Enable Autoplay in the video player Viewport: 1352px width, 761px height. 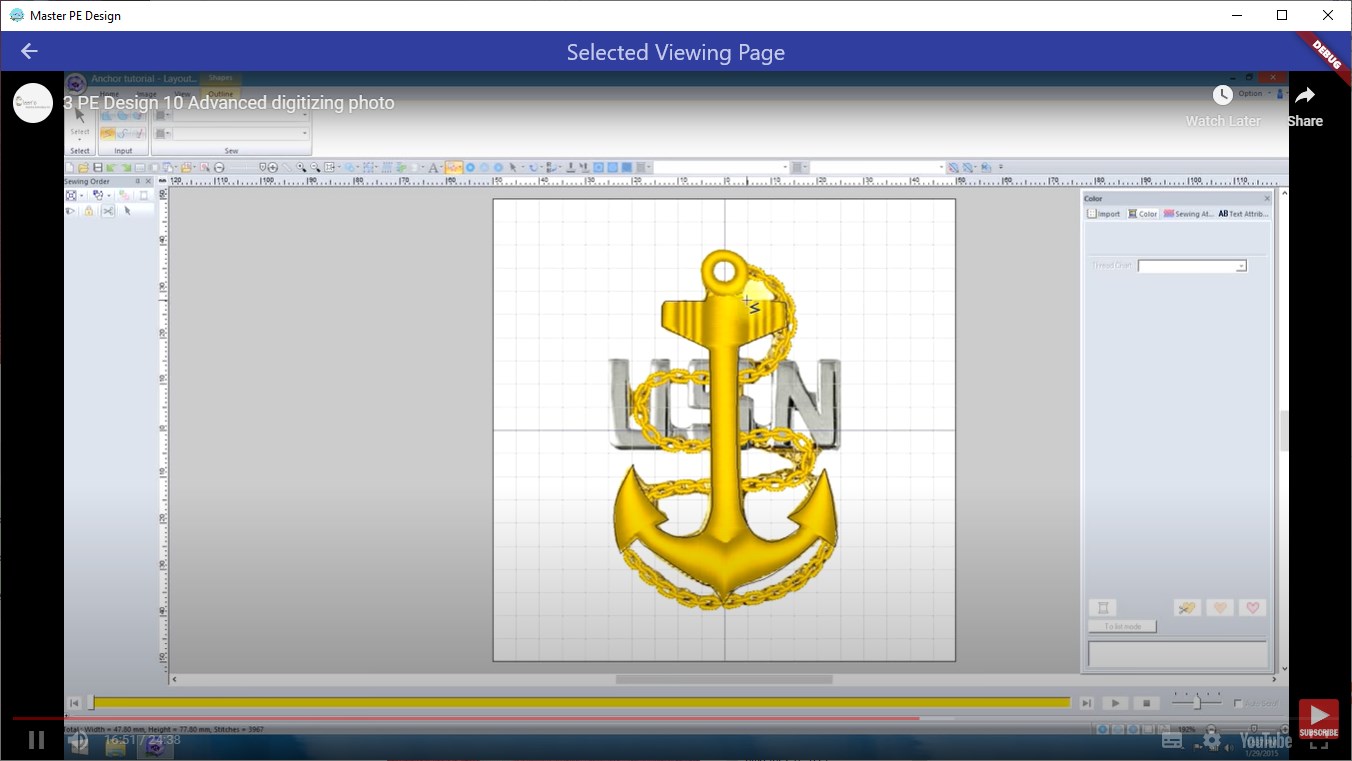pyautogui.click(x=1238, y=703)
